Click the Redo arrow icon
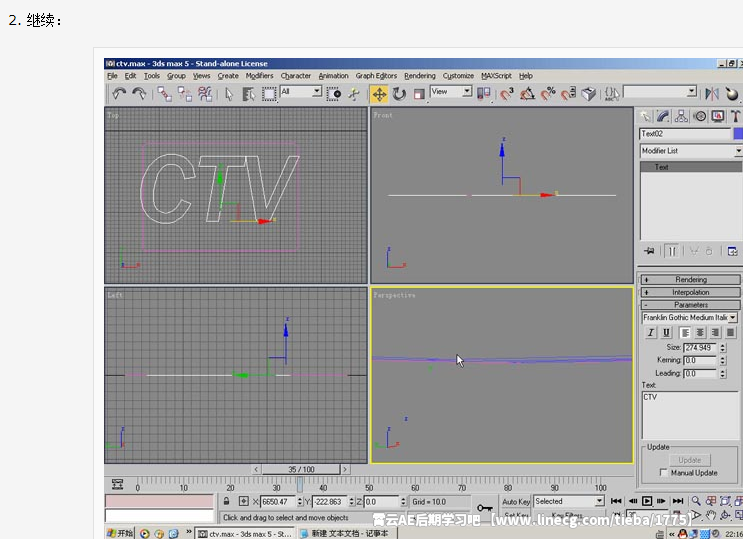Screen dimensions: 743x539 pos(139,94)
